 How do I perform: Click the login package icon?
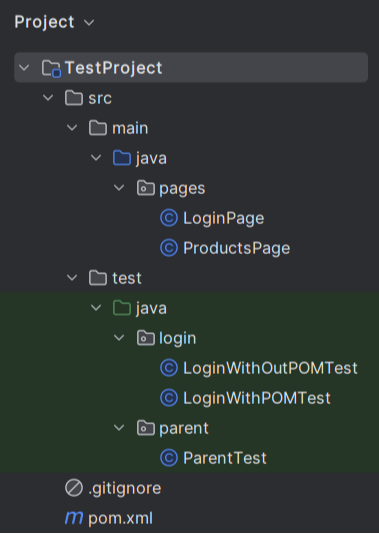(x=146, y=338)
